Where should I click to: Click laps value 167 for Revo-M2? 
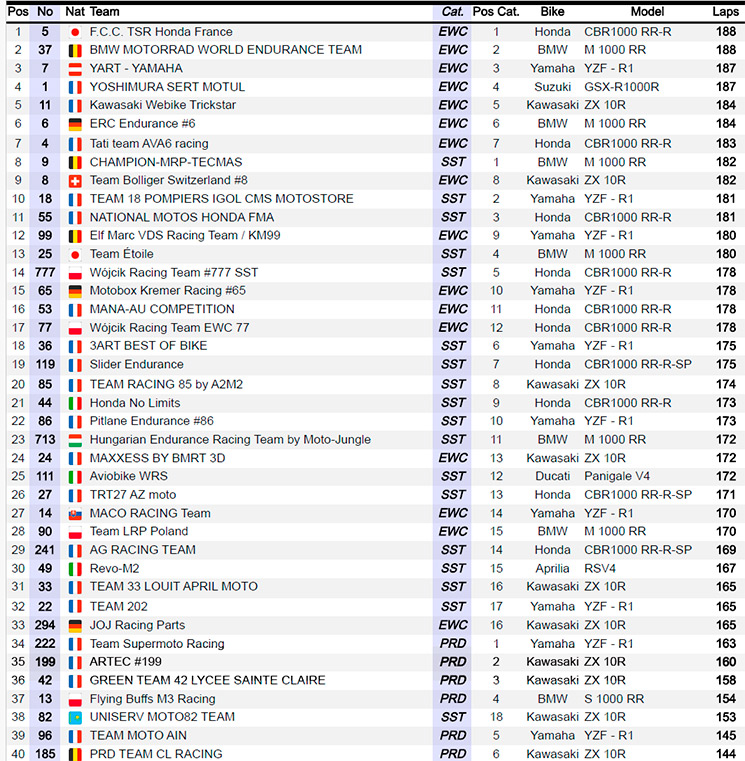[726, 569]
